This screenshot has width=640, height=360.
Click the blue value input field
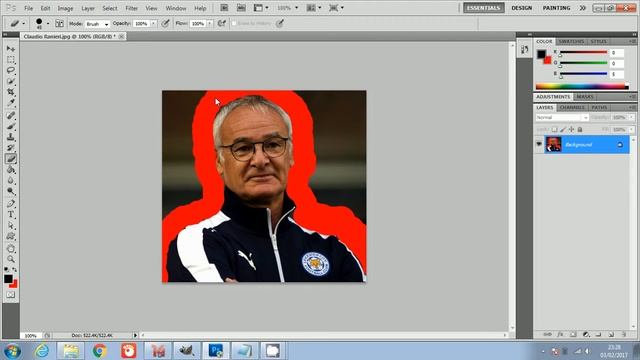[617, 74]
